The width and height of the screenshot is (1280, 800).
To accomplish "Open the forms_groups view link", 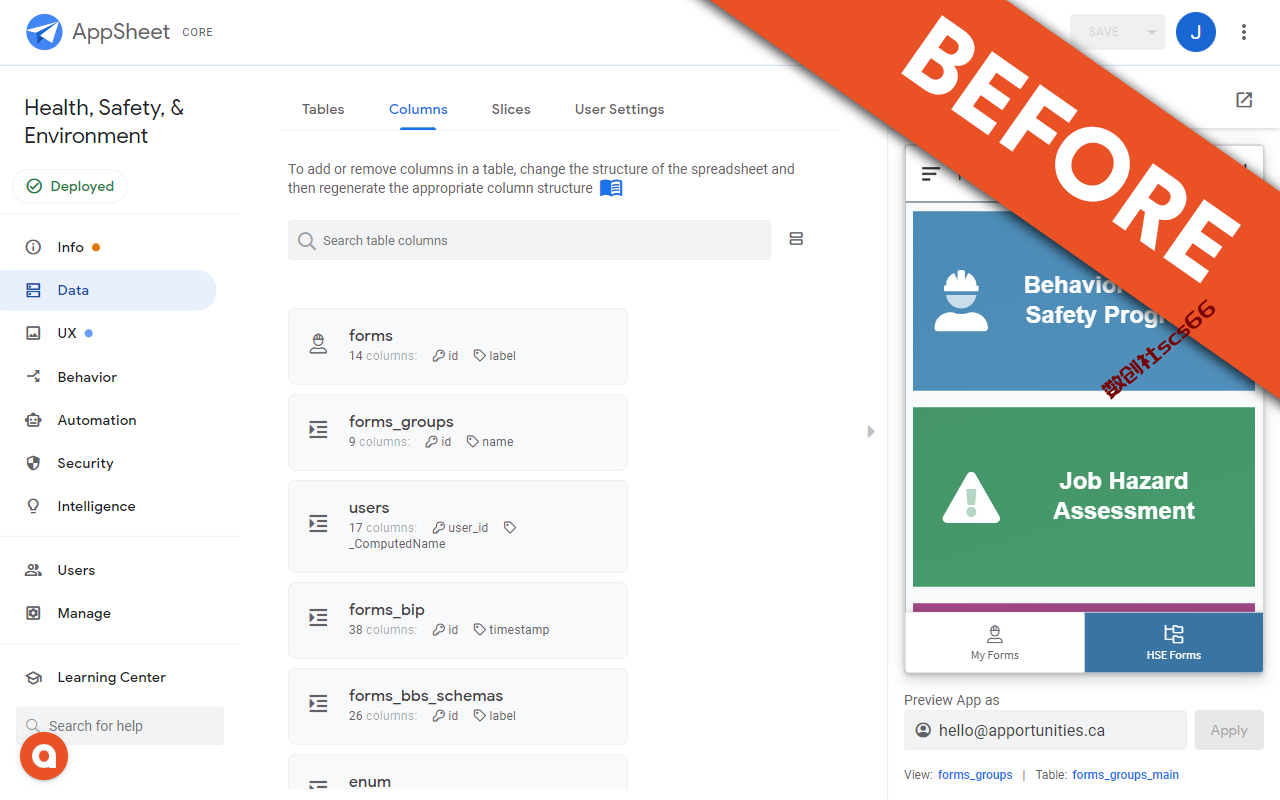I will pos(975,775).
